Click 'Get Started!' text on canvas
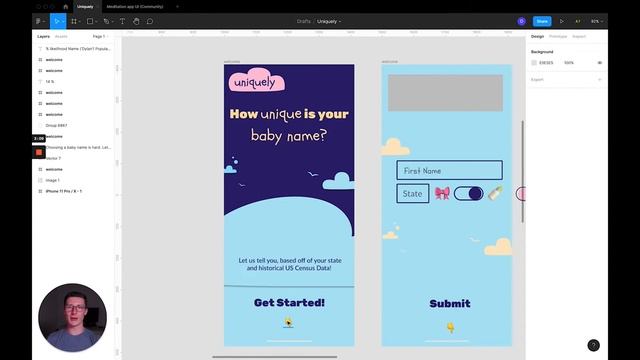This screenshot has width=640, height=360. [x=289, y=302]
